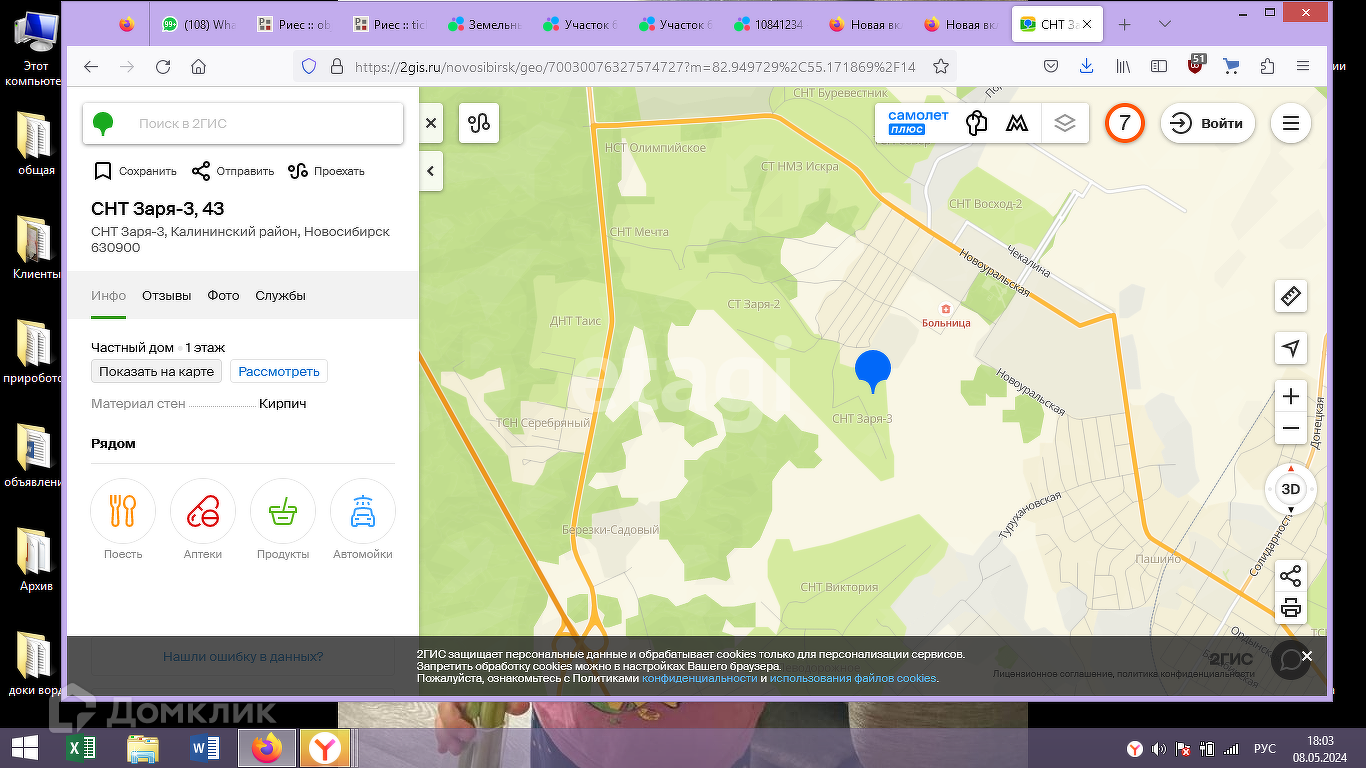Print the map
The width and height of the screenshot is (1366, 768).
point(1291,608)
